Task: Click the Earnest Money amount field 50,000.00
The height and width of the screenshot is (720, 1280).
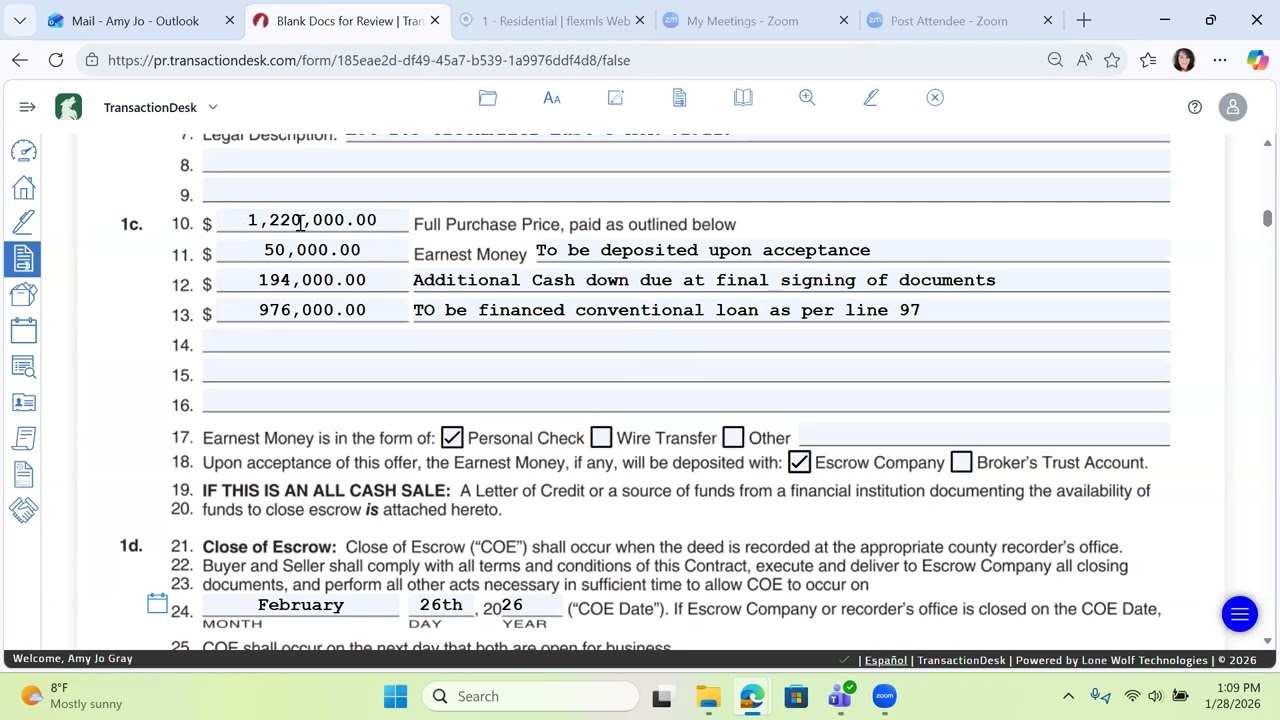Action: 312,250
